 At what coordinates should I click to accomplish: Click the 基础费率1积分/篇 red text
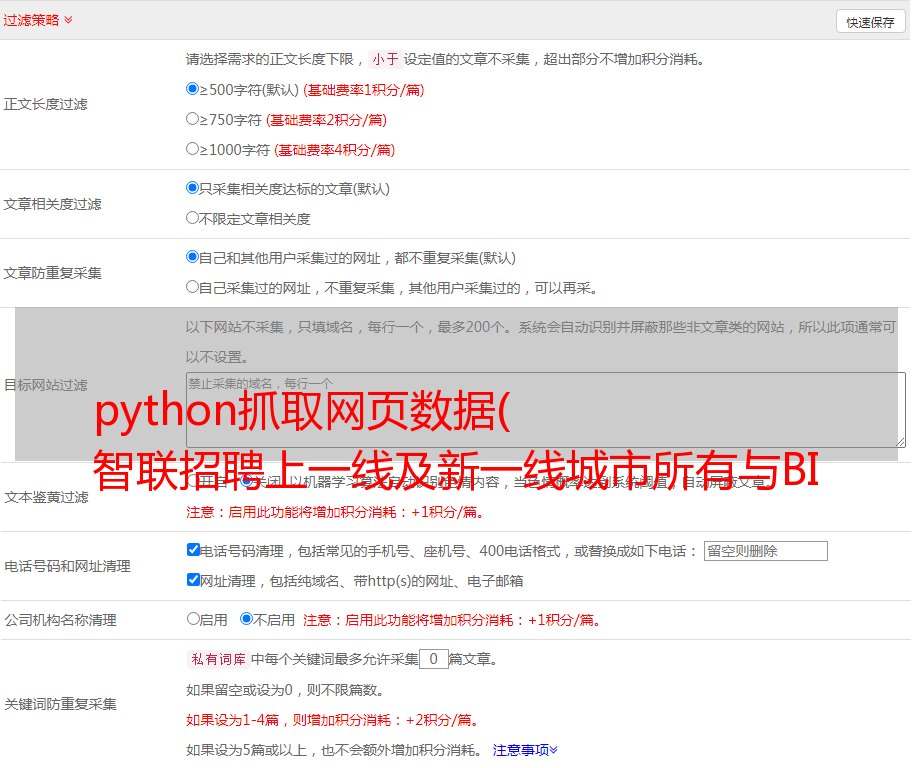(364, 90)
